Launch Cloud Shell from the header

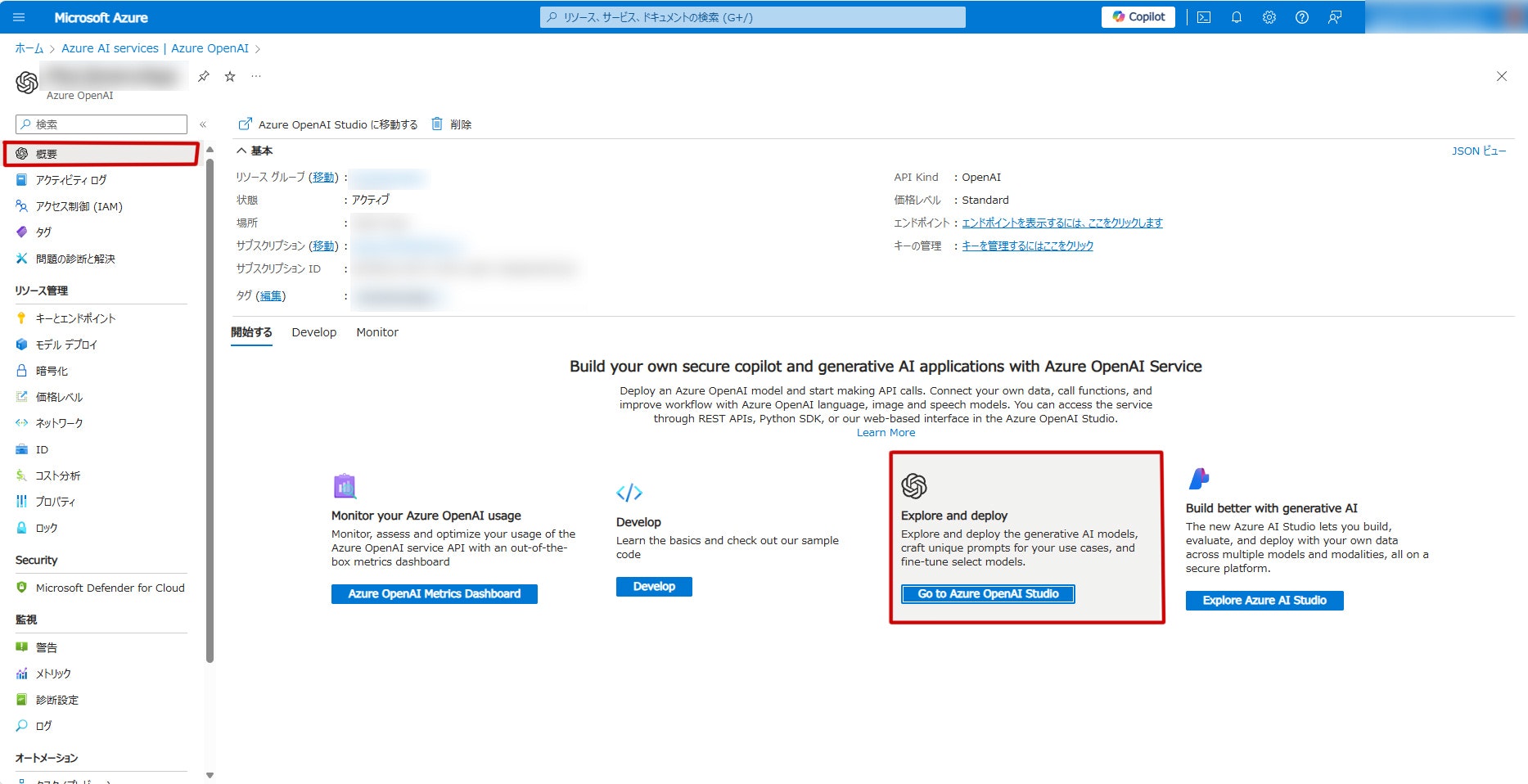click(x=1204, y=17)
